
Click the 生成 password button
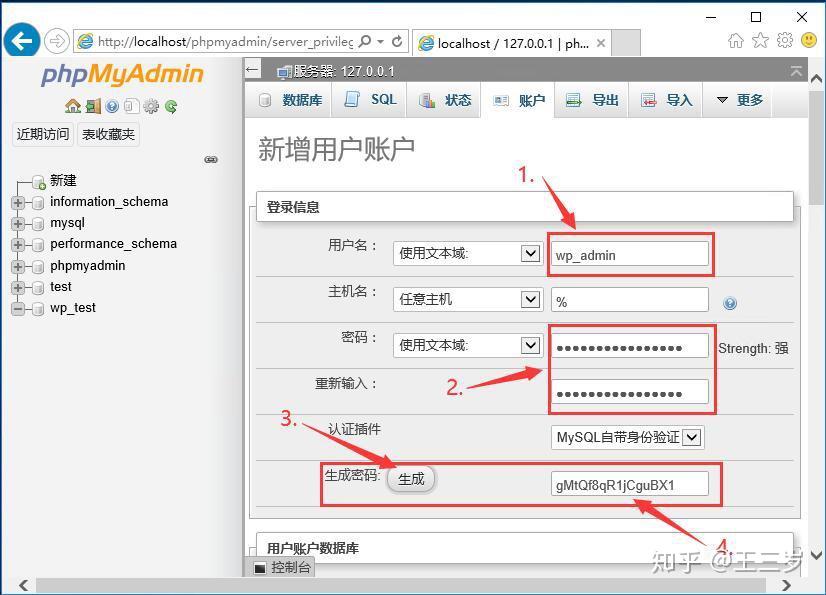point(411,479)
